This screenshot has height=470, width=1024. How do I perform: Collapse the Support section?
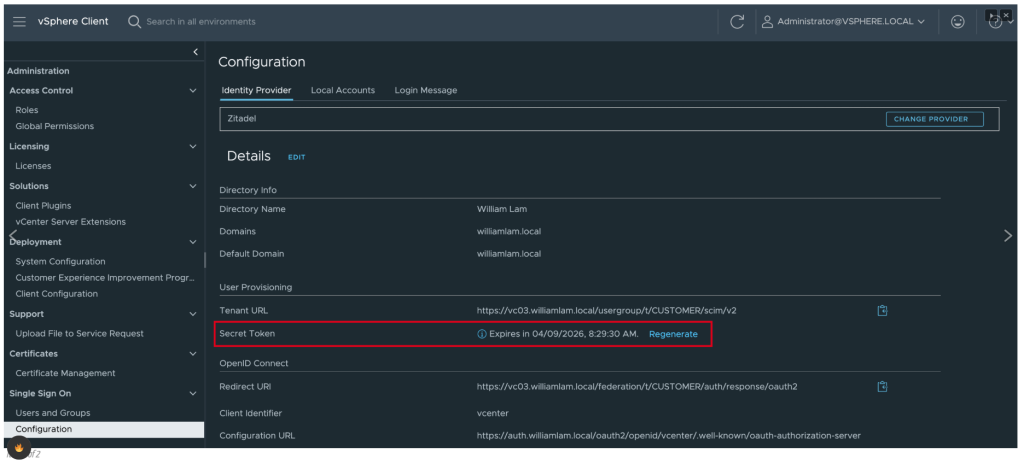pyautogui.click(x=193, y=314)
